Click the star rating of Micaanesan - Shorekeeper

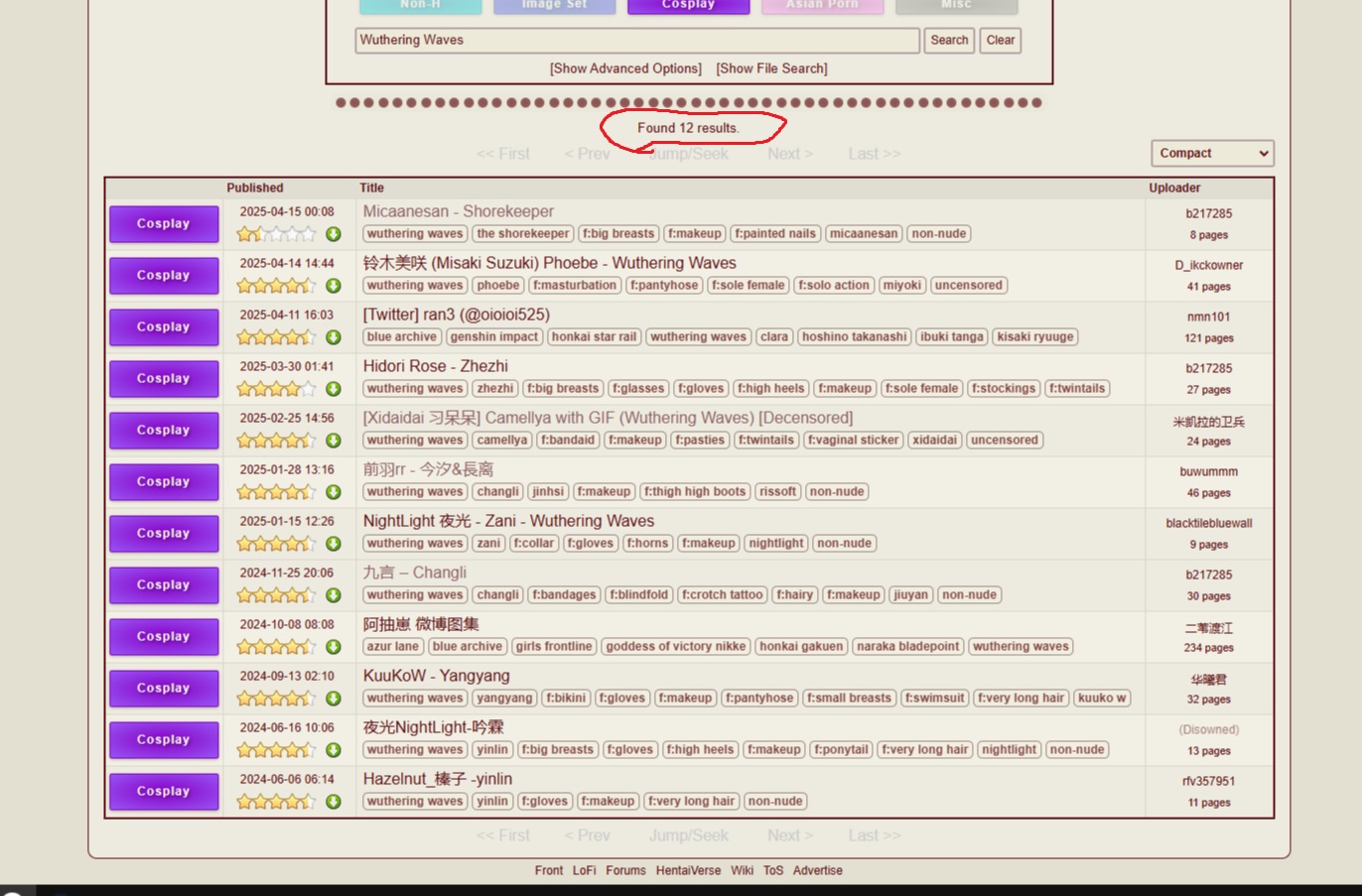[x=276, y=234]
